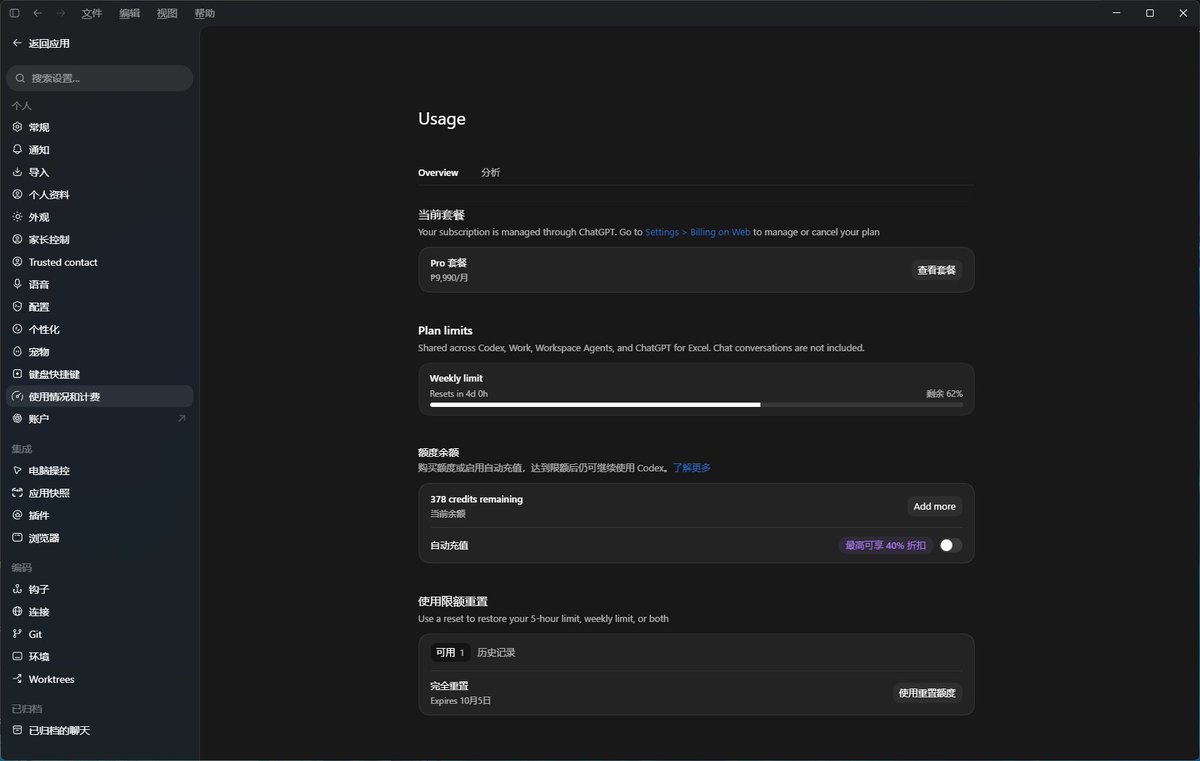This screenshot has height=761, width=1200.
Task: Open the 文件 menu
Action: pos(92,13)
